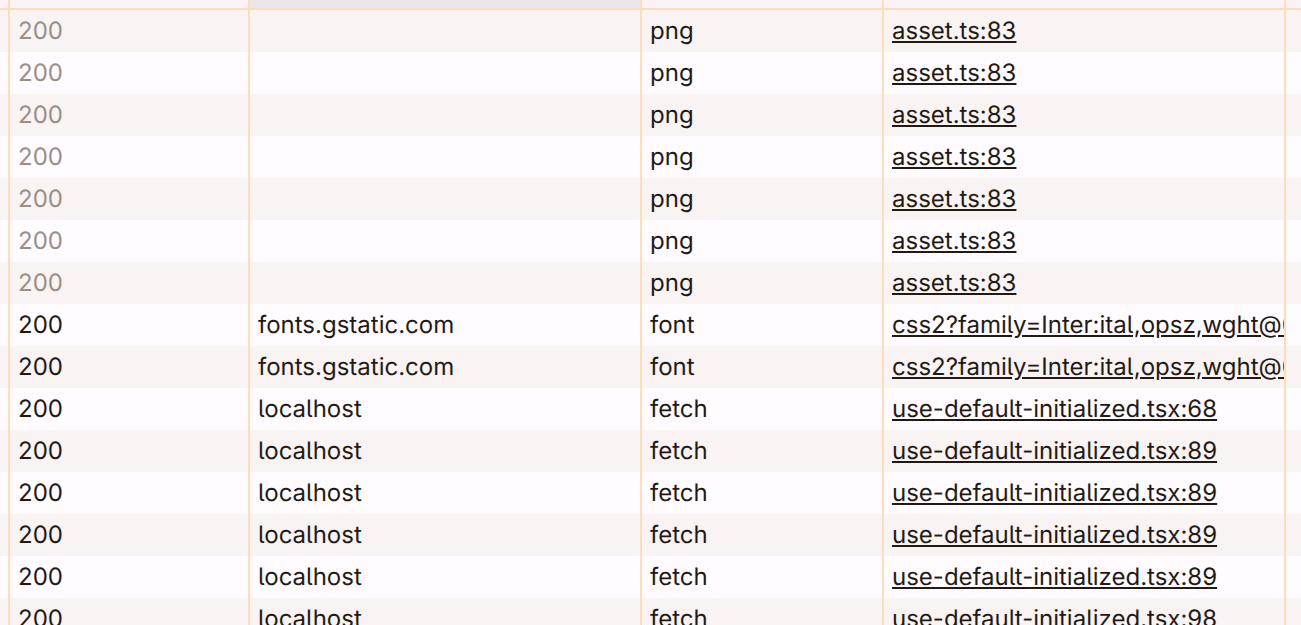Viewport: 1301px width, 625px height.
Task: Click the topmost asset.ts:83 initiator link
Action: click(954, 31)
